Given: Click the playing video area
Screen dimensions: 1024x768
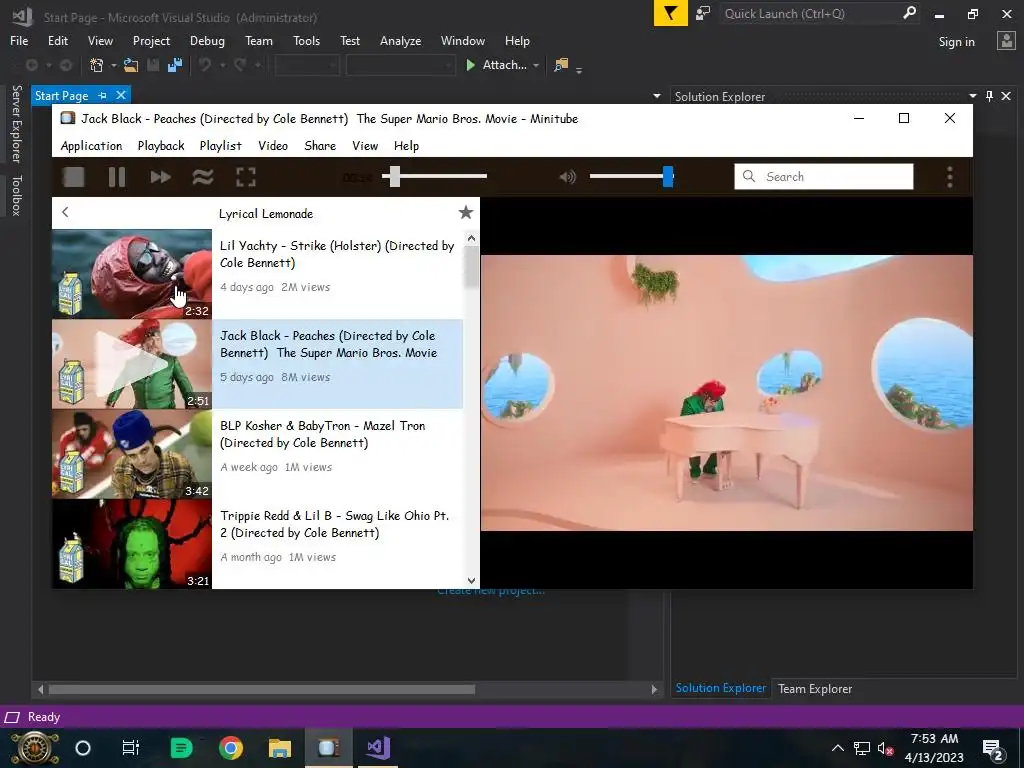Looking at the screenshot, I should point(727,392).
